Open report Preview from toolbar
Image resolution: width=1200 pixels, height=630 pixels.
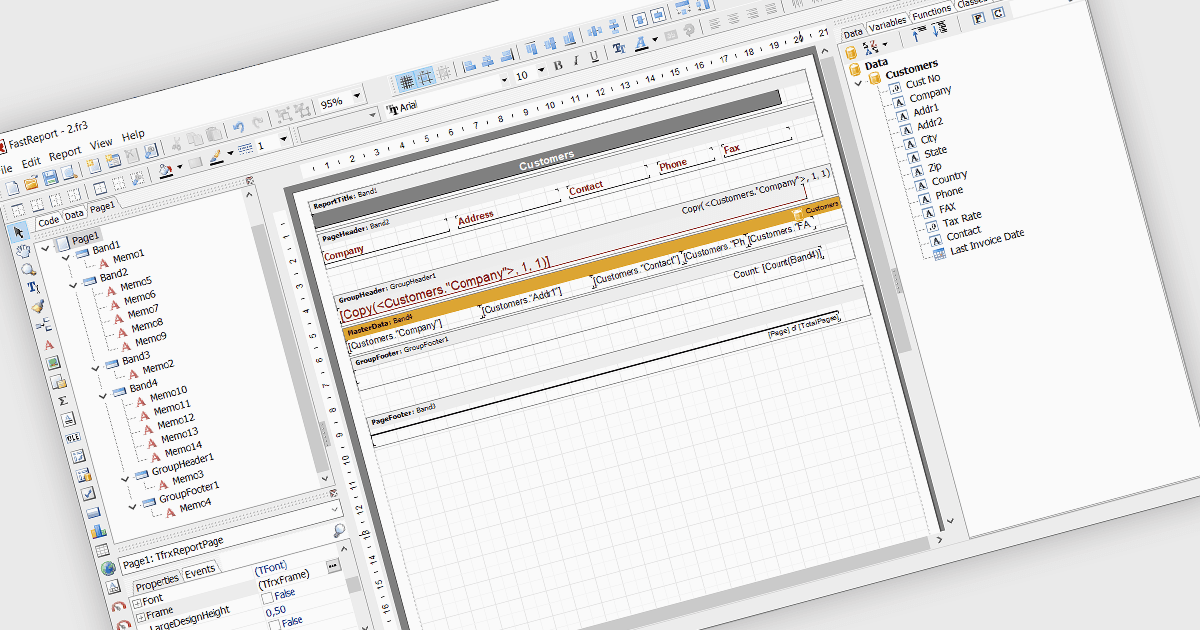67,174
